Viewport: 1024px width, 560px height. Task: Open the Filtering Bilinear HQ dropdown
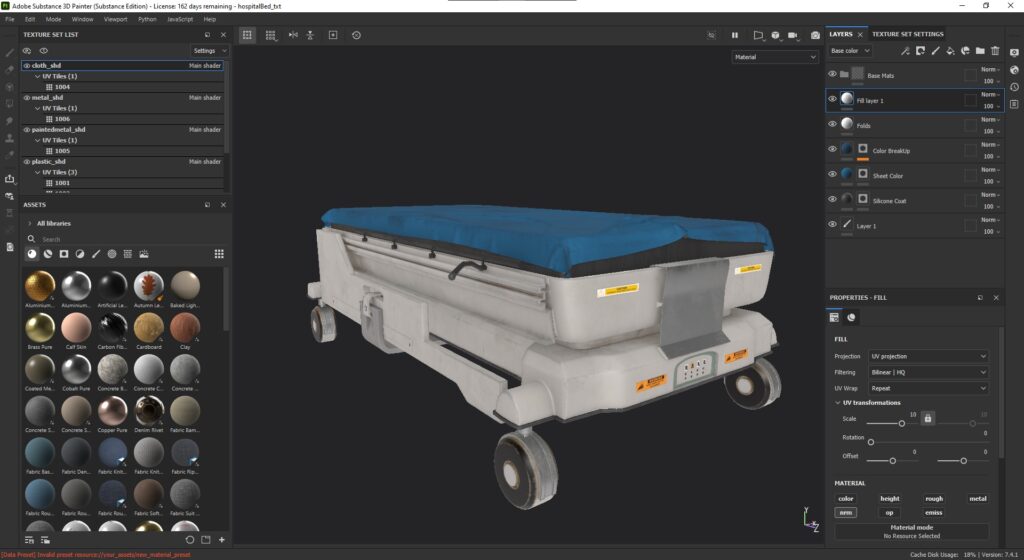(x=928, y=372)
